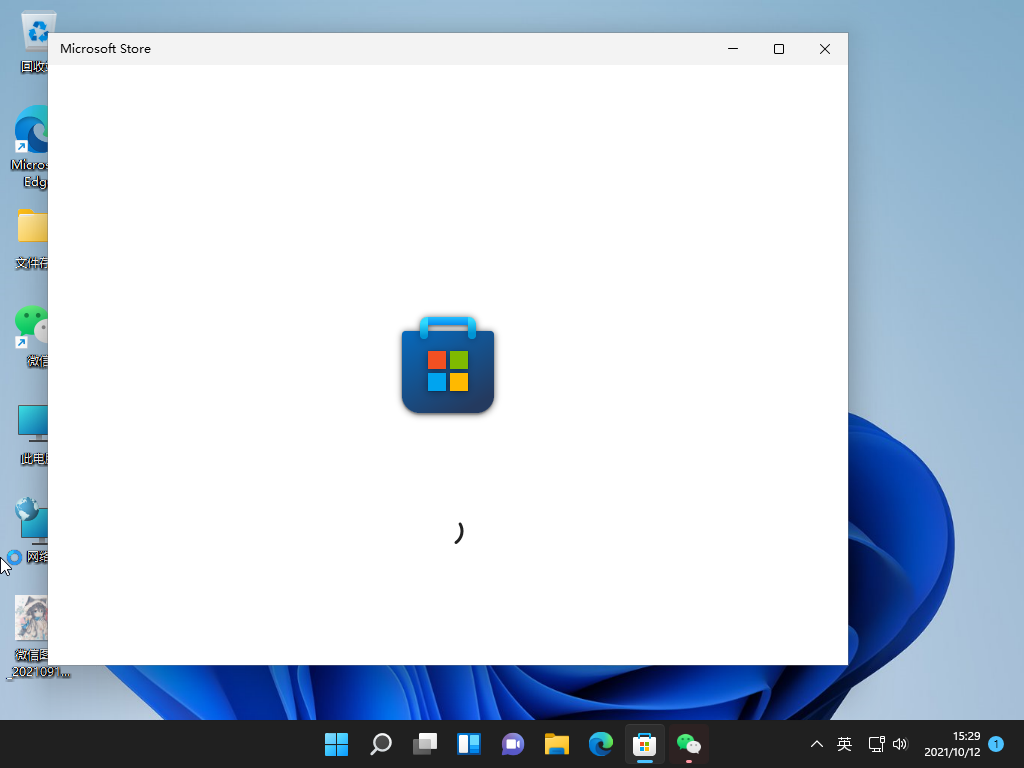
Task: Open the notification badge showing 1
Action: point(996,744)
